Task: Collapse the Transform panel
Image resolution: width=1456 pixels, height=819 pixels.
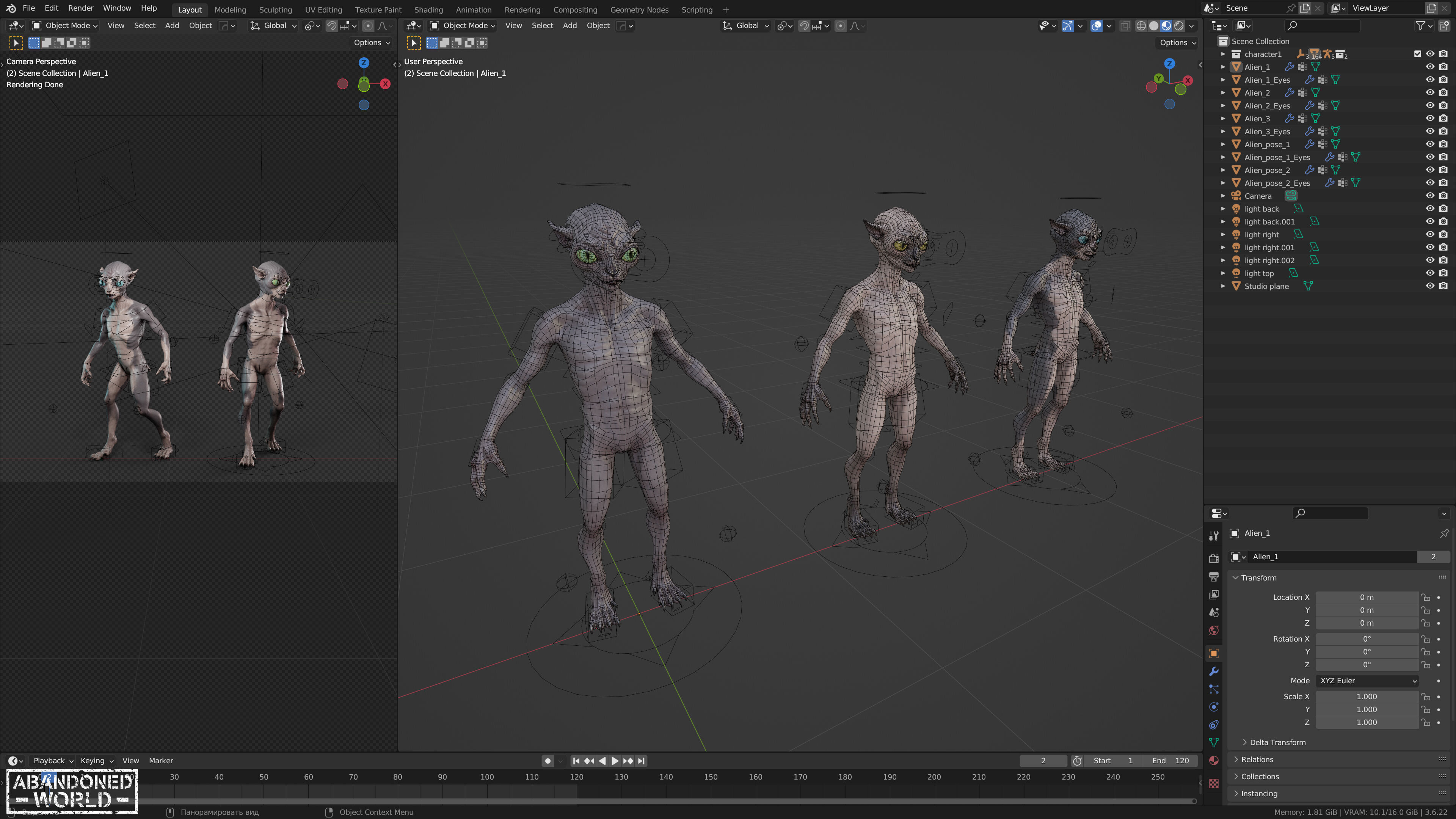Action: (x=1236, y=577)
